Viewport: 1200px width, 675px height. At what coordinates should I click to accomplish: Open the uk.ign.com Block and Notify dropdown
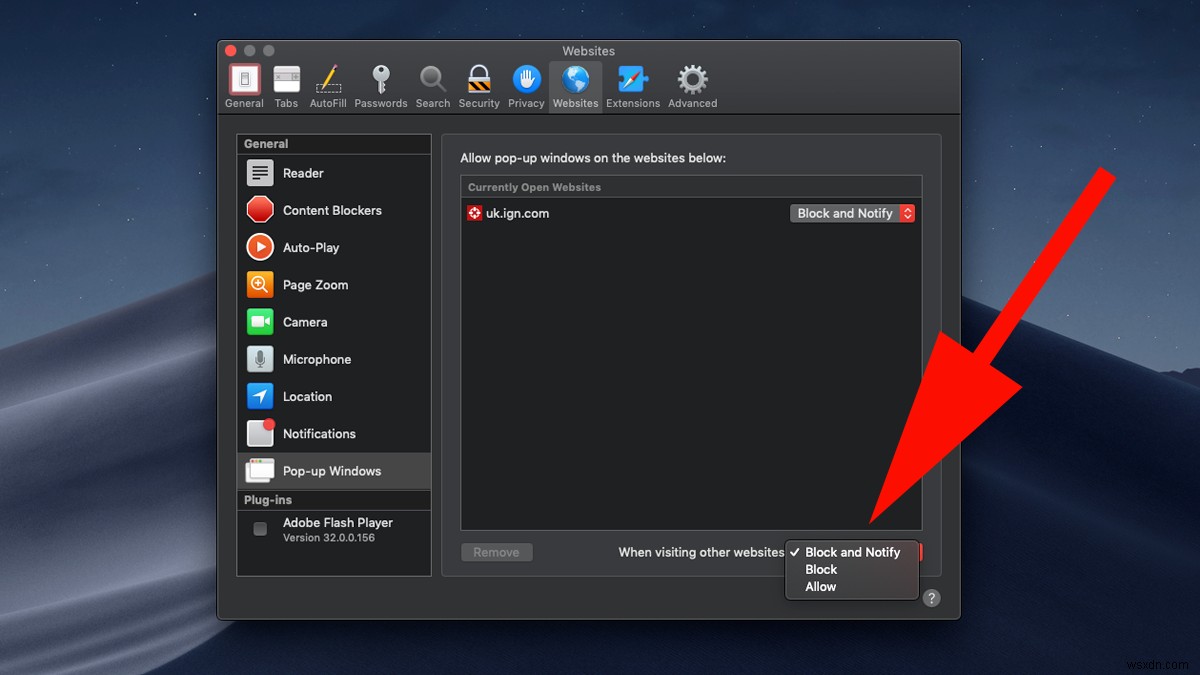pos(852,213)
